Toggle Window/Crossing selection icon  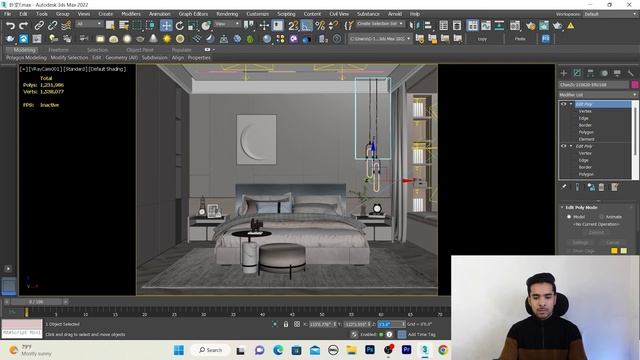point(150,26)
